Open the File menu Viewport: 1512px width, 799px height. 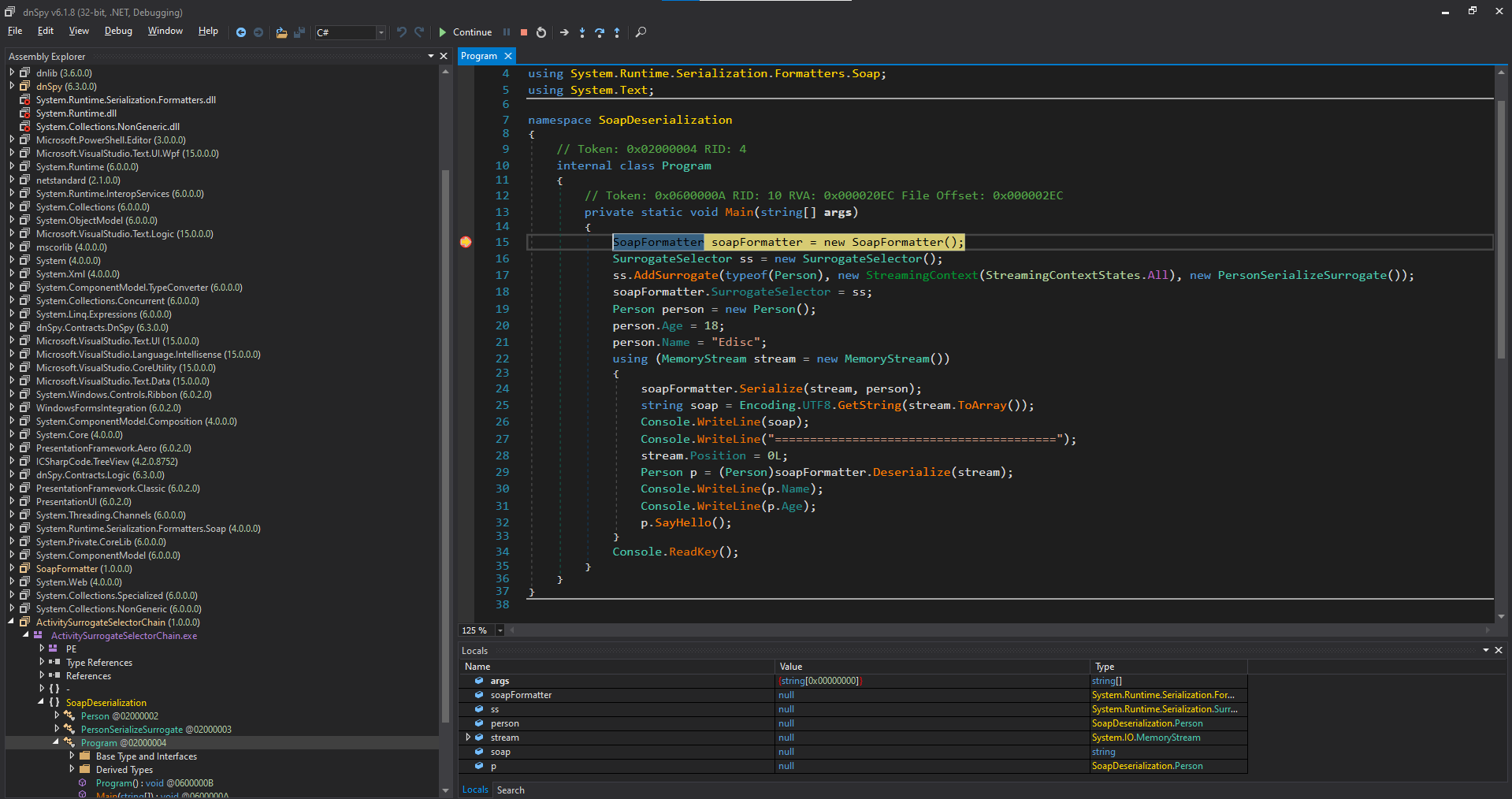coord(15,31)
